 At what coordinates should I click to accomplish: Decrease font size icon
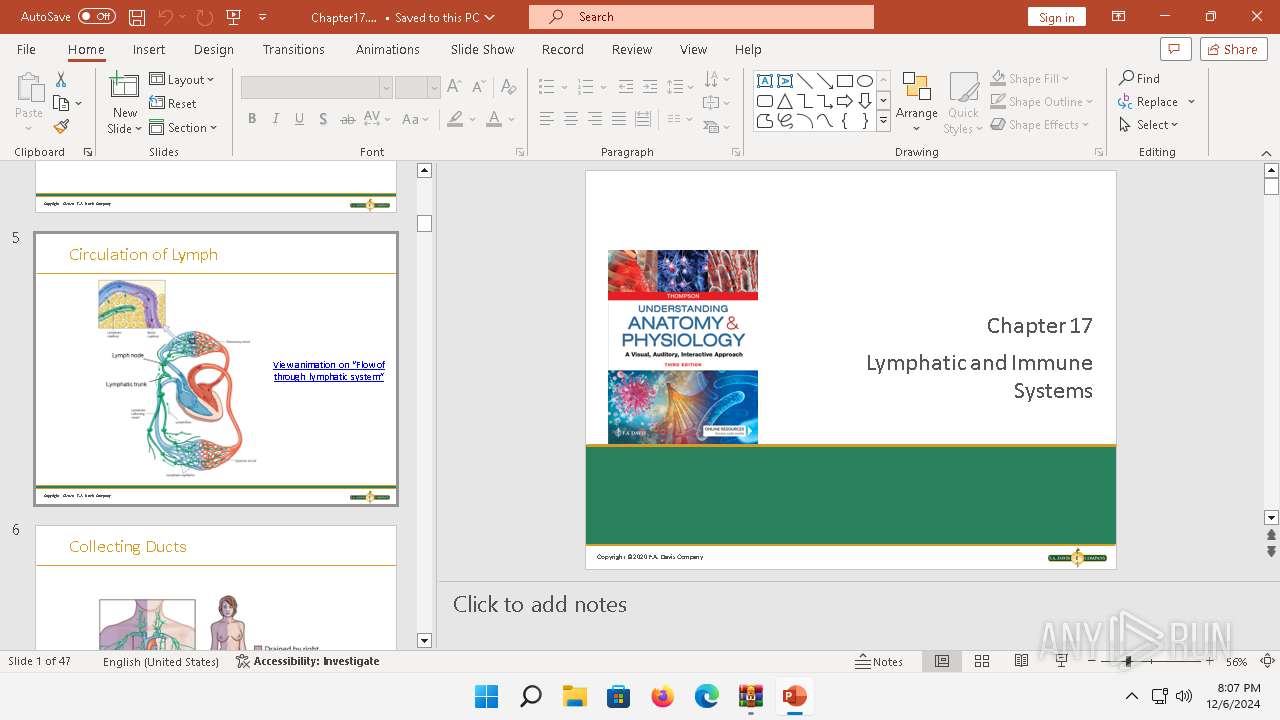click(x=477, y=87)
